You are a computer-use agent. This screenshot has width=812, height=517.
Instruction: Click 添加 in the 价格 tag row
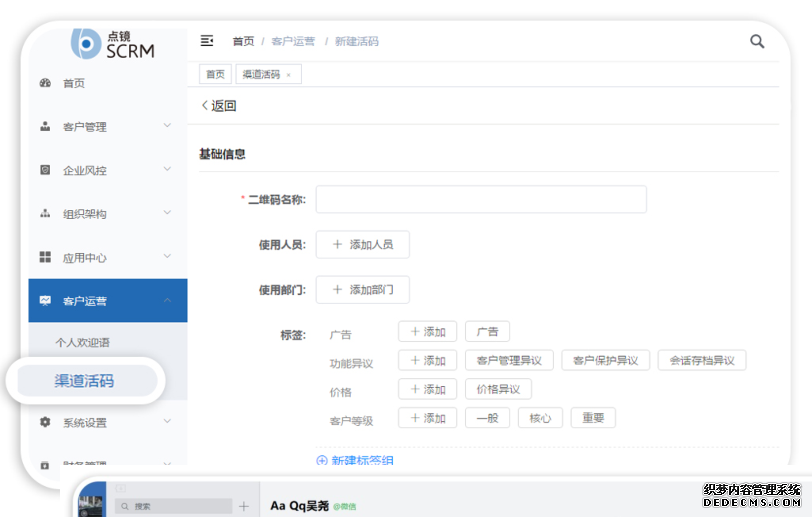428,390
